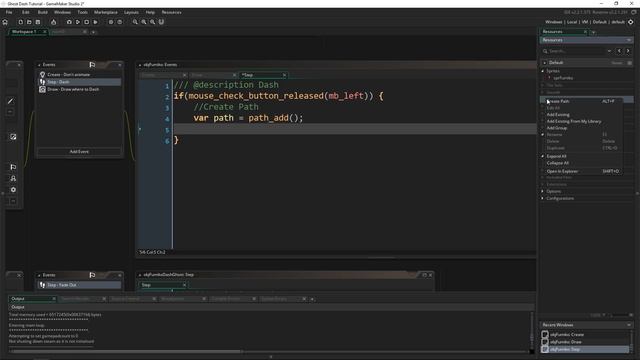Image resolution: width=640 pixels, height=360 pixels.
Task: Expand the Options tree node
Action: [543, 191]
